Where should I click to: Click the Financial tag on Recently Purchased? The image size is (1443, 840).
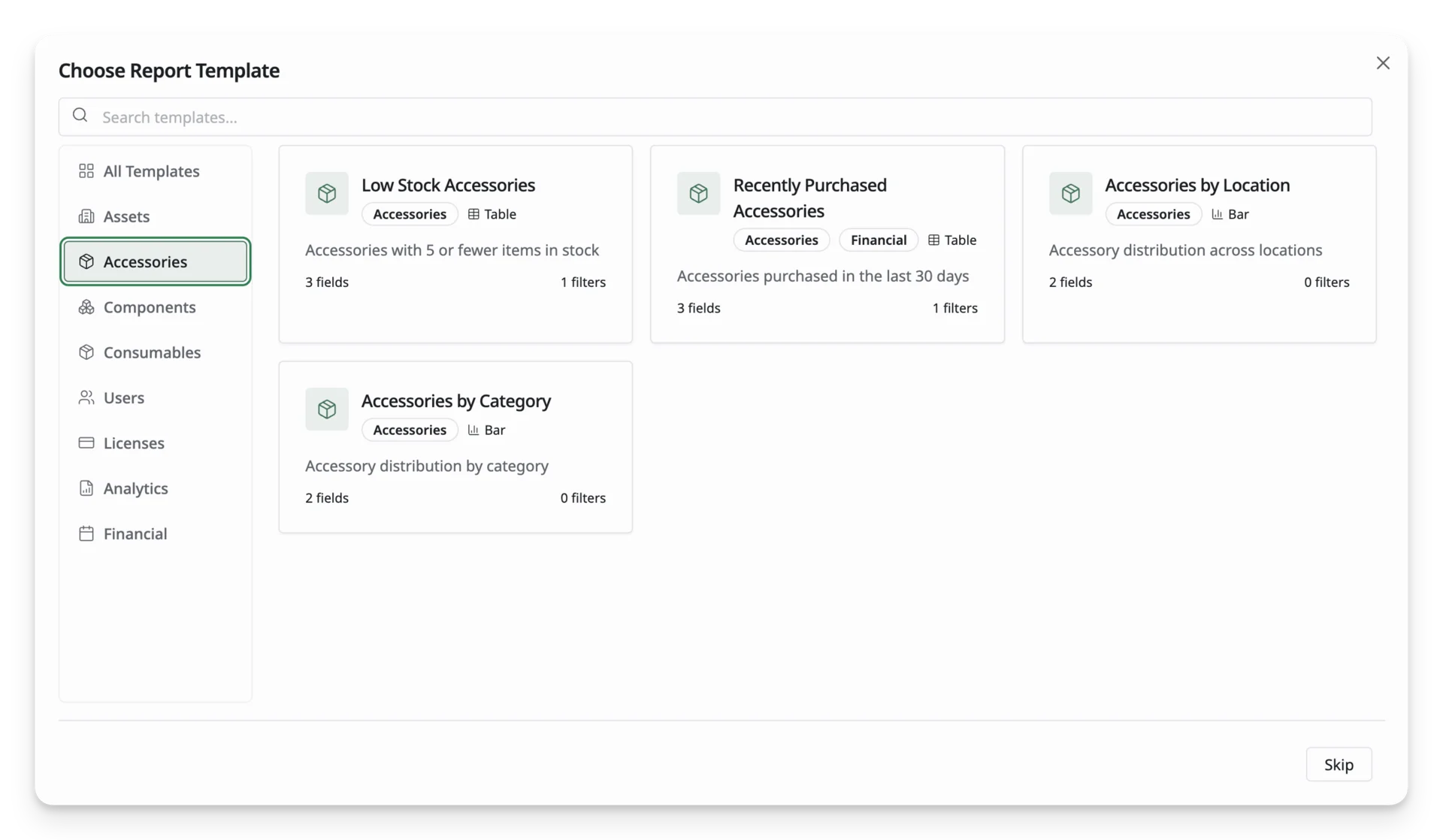[879, 240]
